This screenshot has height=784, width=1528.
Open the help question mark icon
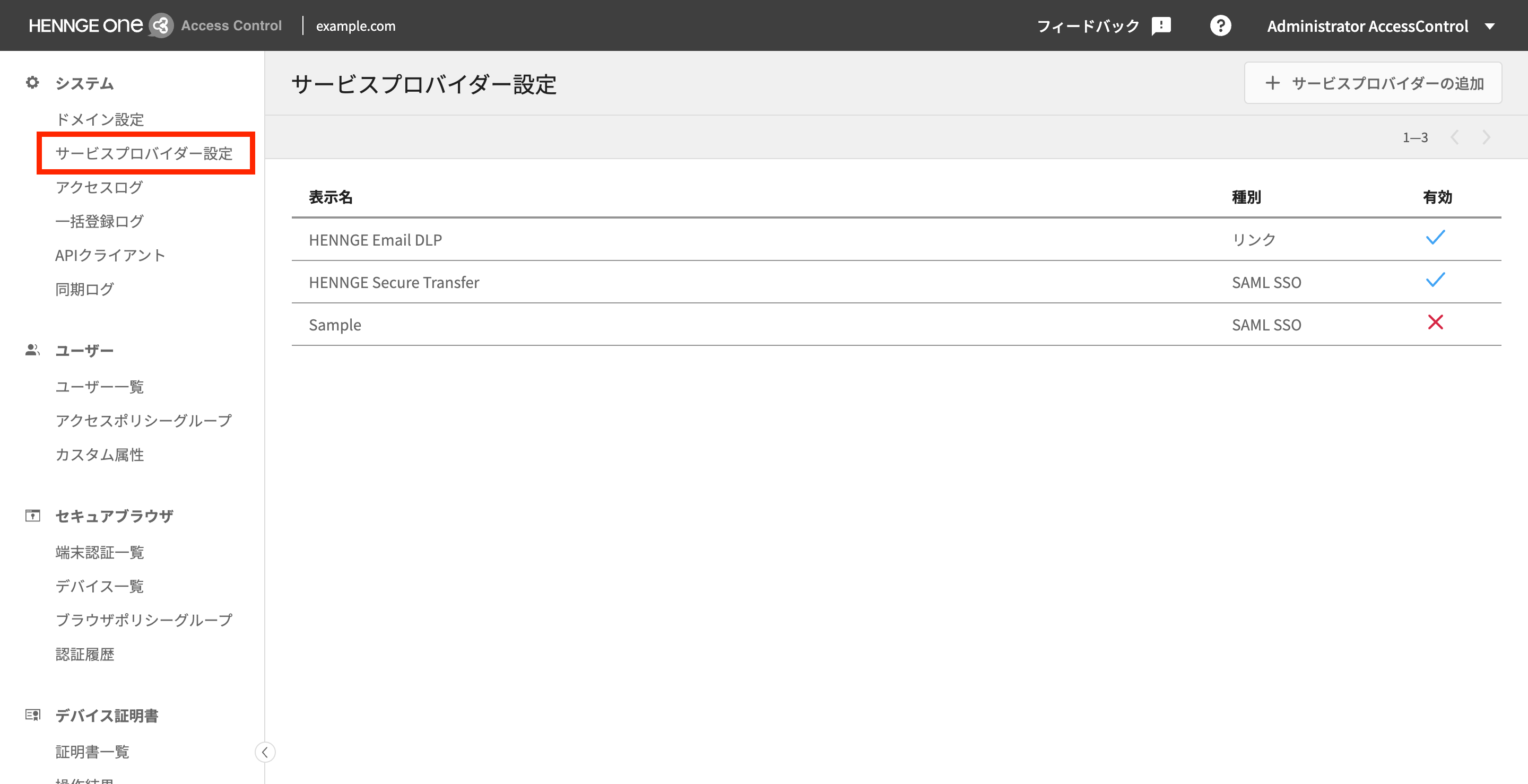click(1220, 25)
